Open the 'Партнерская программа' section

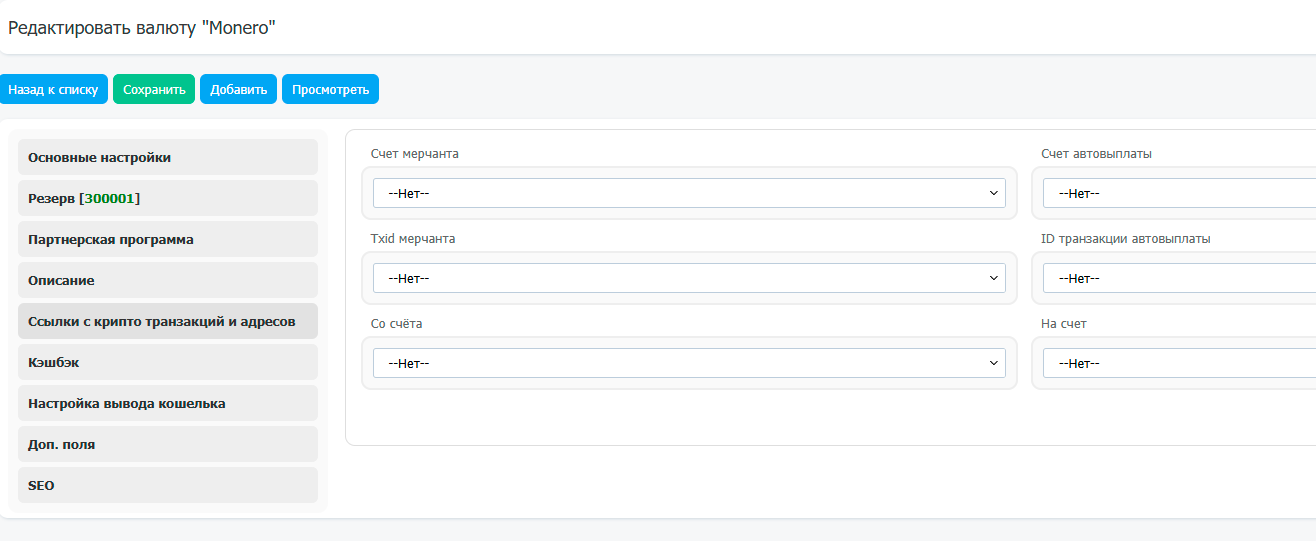168,239
